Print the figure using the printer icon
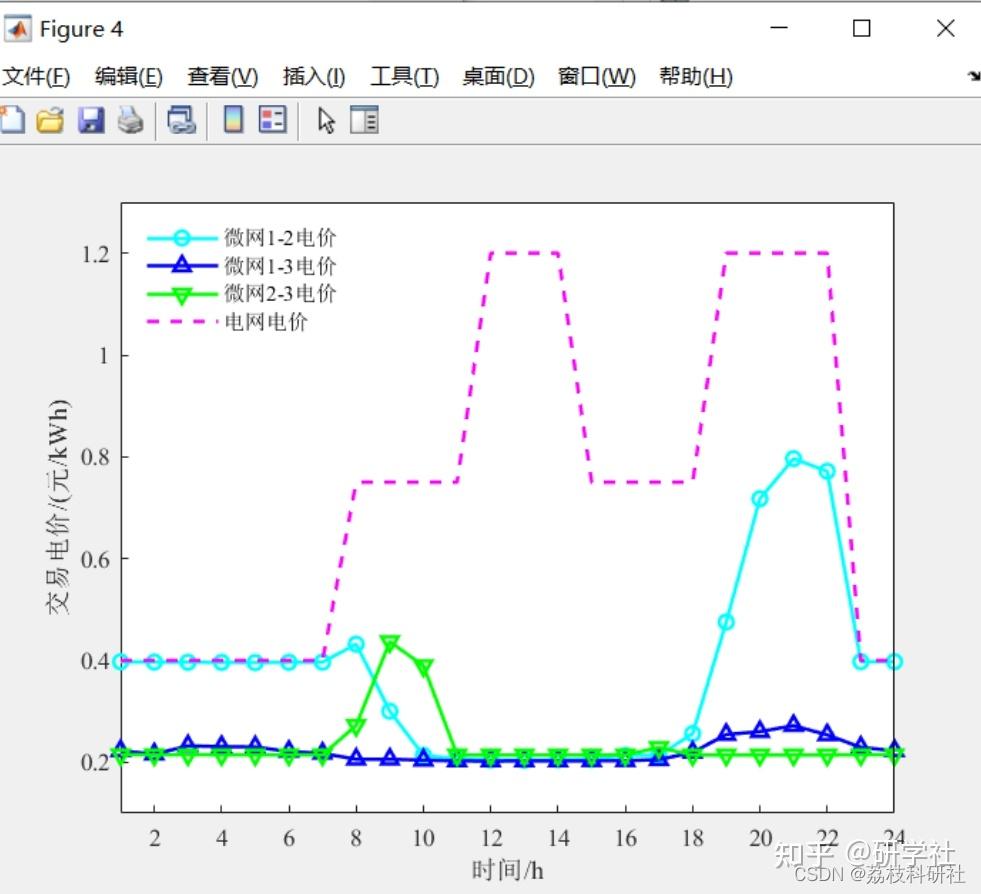The width and height of the screenshot is (981, 894). (130, 120)
